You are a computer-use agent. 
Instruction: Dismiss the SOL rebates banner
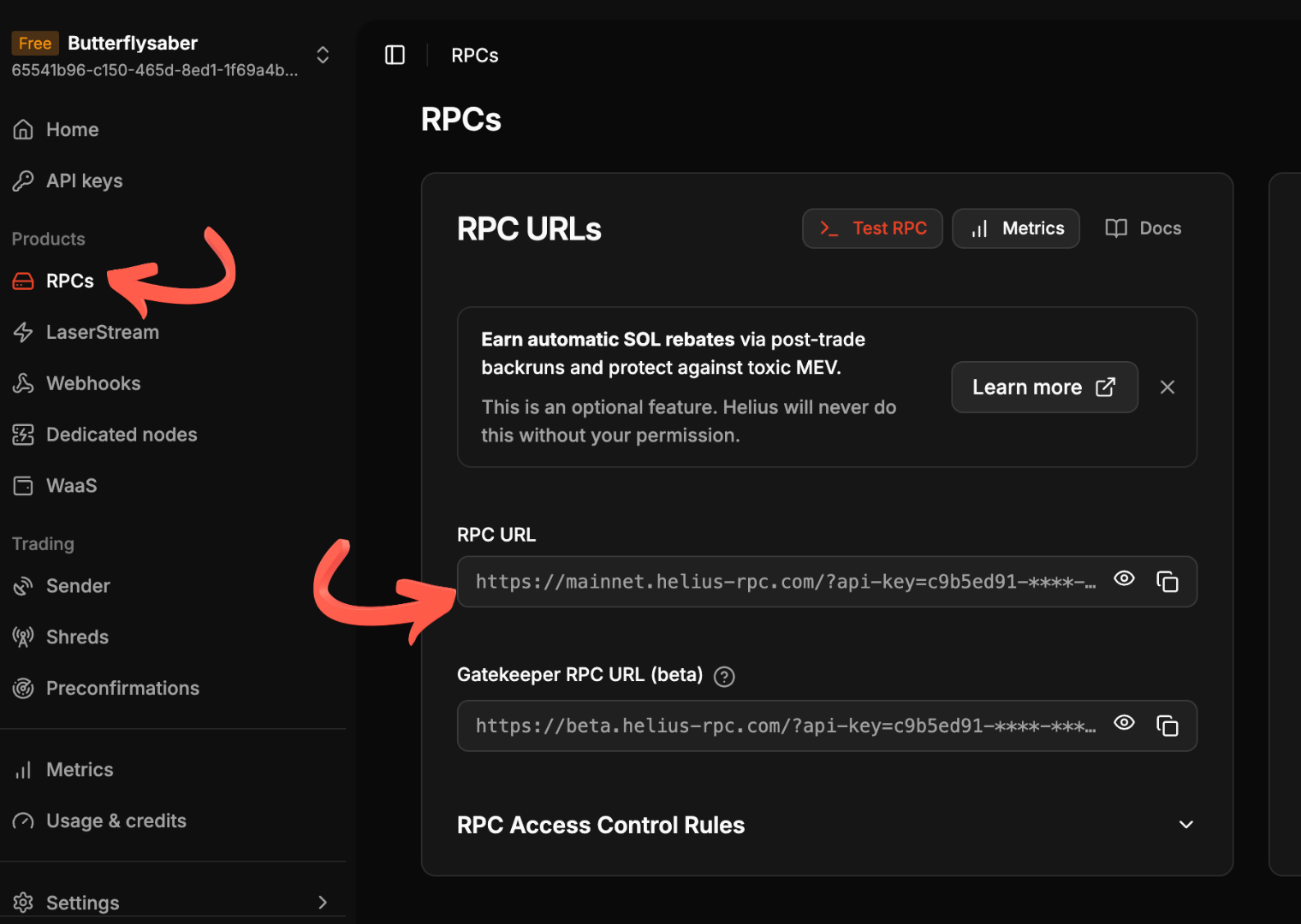[1167, 387]
